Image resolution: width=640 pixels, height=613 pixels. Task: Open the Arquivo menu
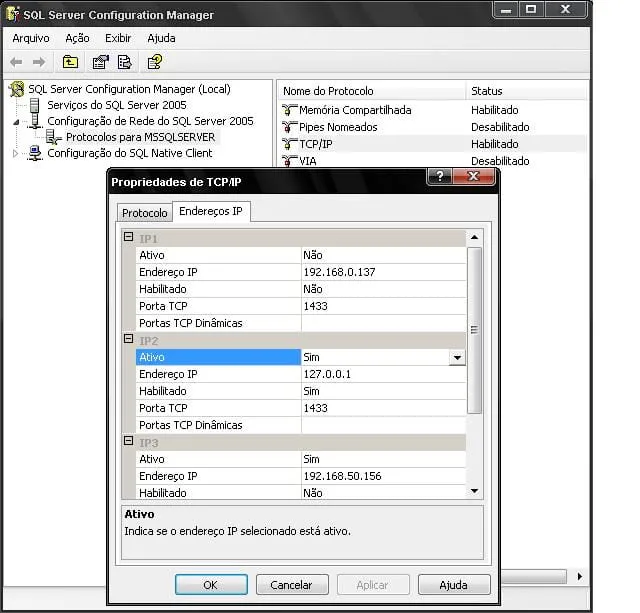point(31,38)
